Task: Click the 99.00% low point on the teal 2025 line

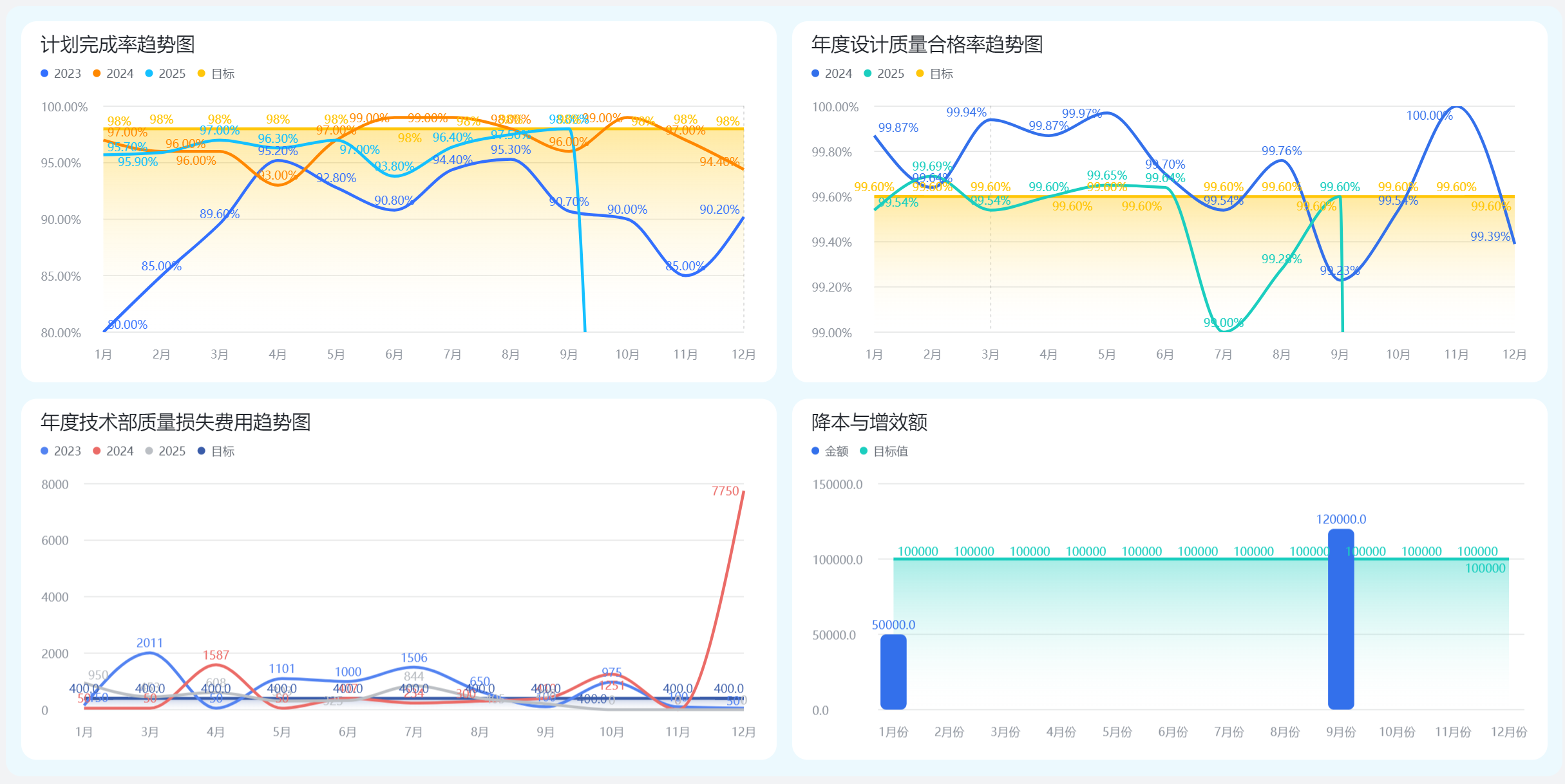Action: [1226, 332]
